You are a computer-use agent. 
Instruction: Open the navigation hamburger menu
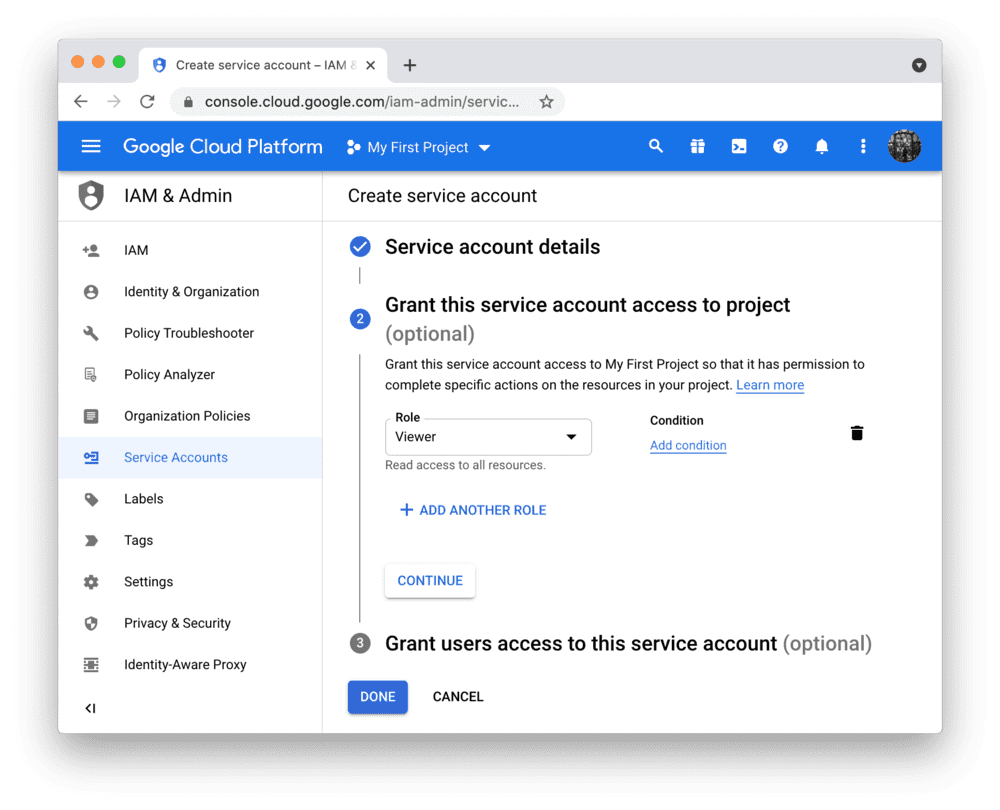click(90, 146)
